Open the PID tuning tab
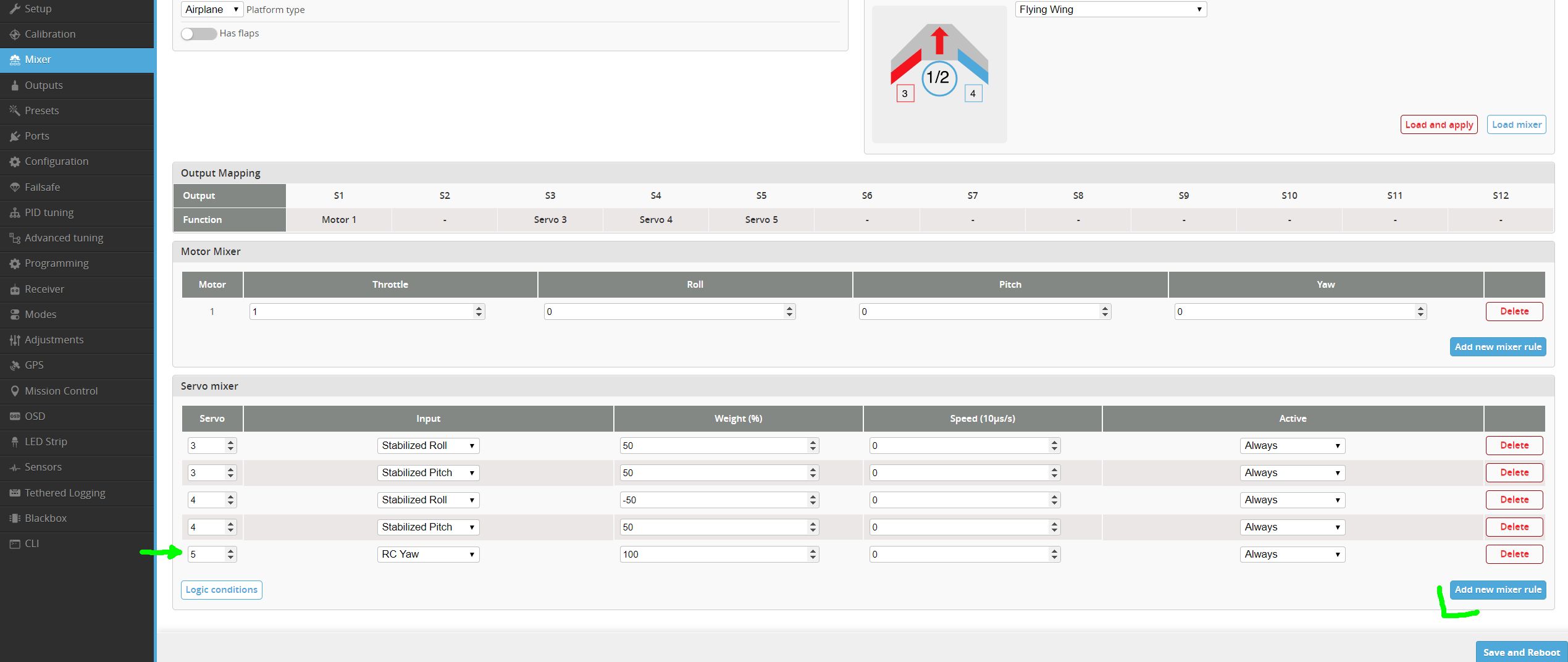 (x=49, y=212)
